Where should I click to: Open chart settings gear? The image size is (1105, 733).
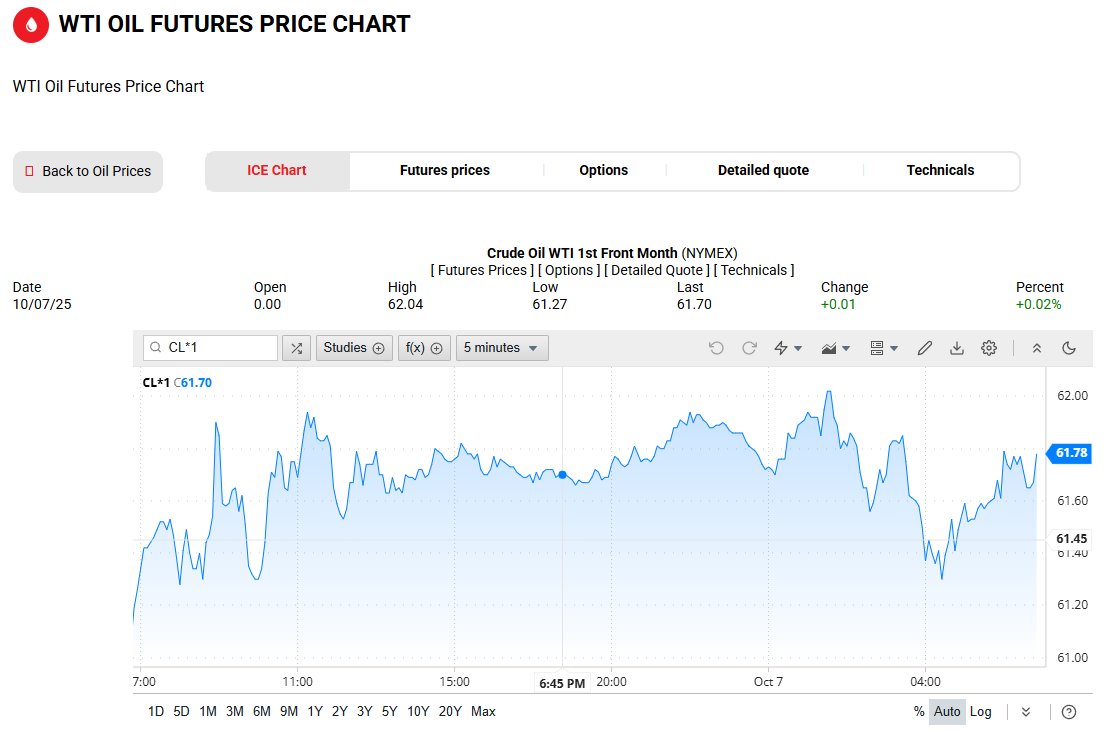click(x=989, y=348)
